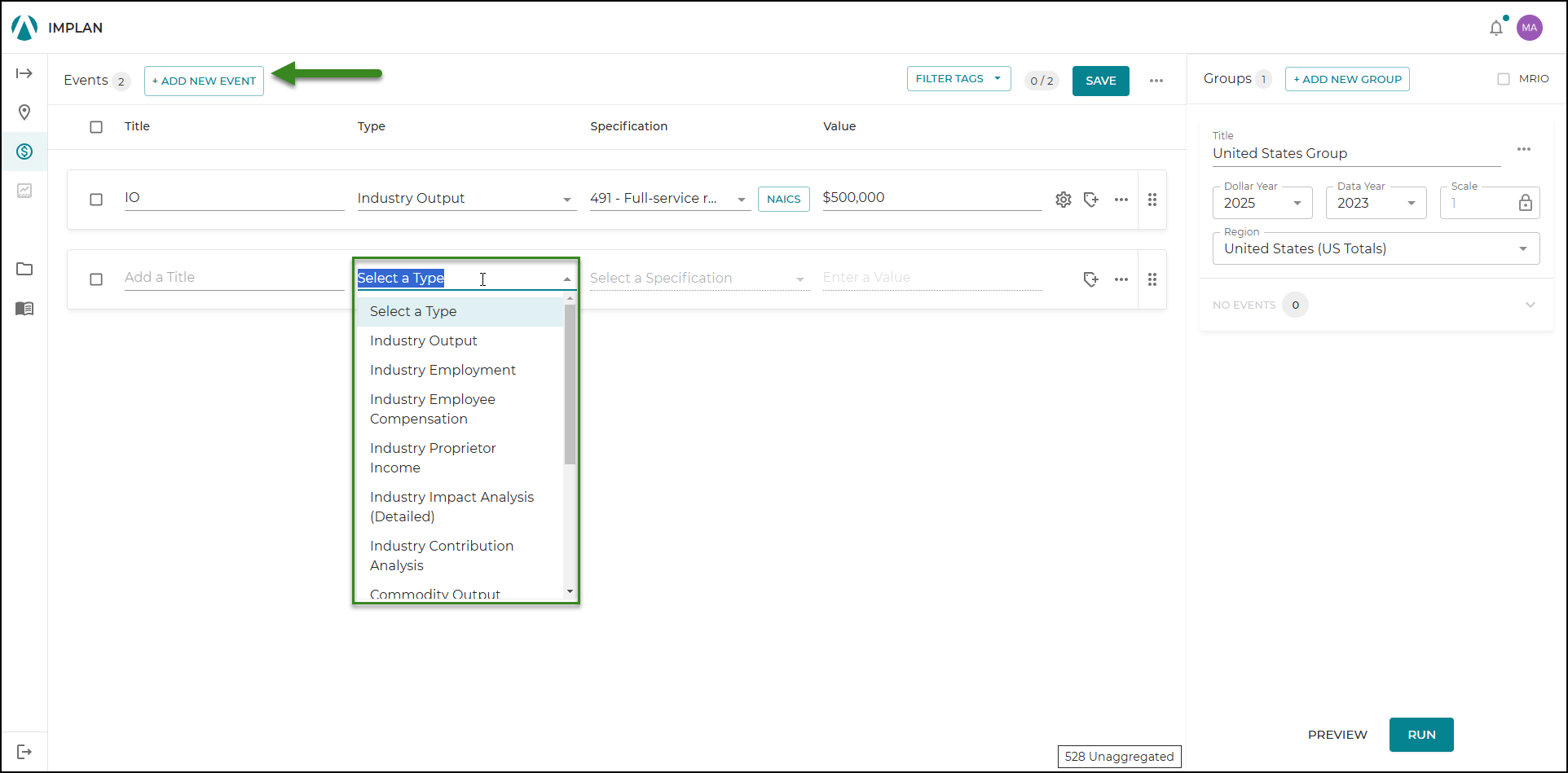Open more options for untitled event row
Image resolution: width=1568 pixels, height=773 pixels.
coord(1121,279)
